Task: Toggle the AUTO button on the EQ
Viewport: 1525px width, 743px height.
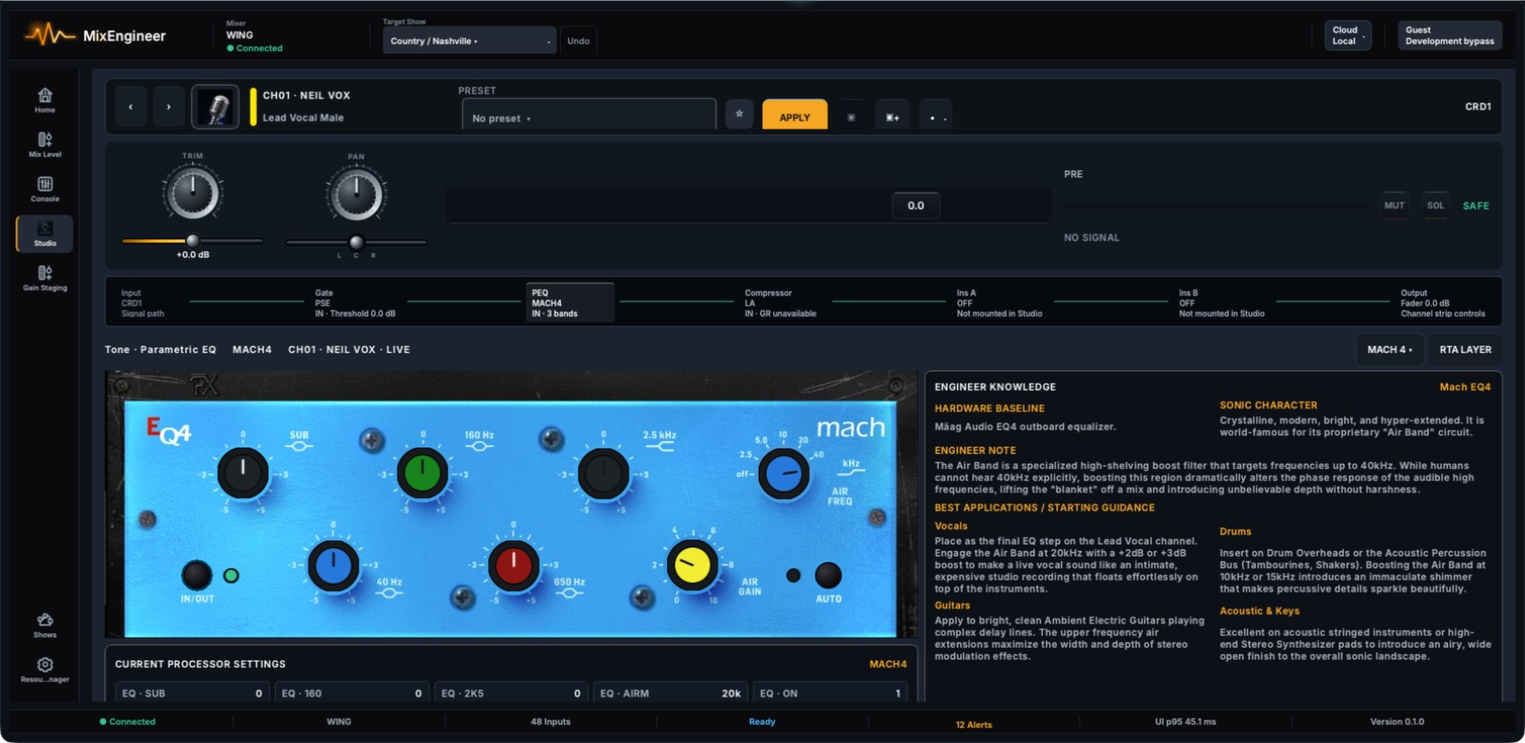Action: coord(828,575)
